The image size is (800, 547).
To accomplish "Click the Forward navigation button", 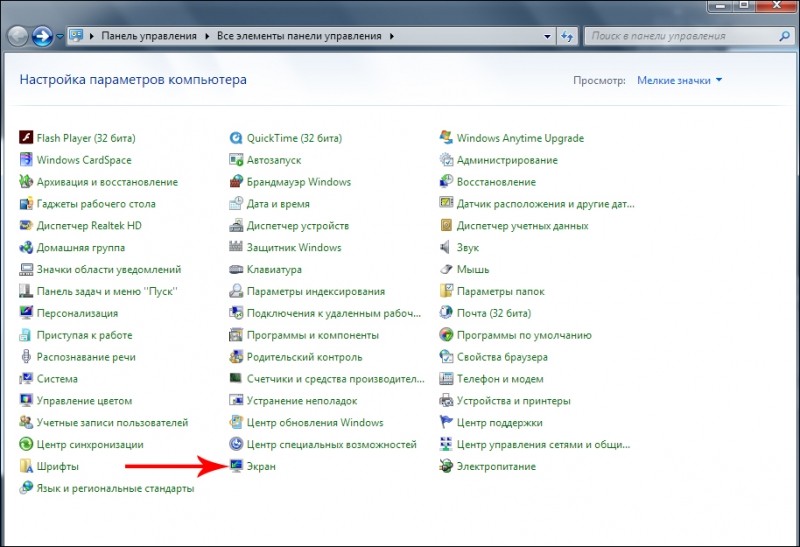I will pos(42,36).
